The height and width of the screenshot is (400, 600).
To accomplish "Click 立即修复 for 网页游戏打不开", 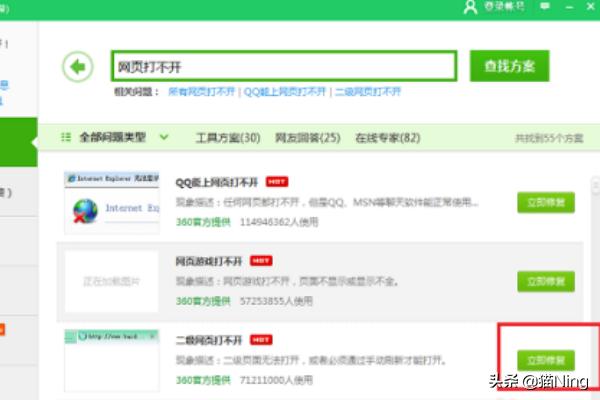I will [x=546, y=282].
